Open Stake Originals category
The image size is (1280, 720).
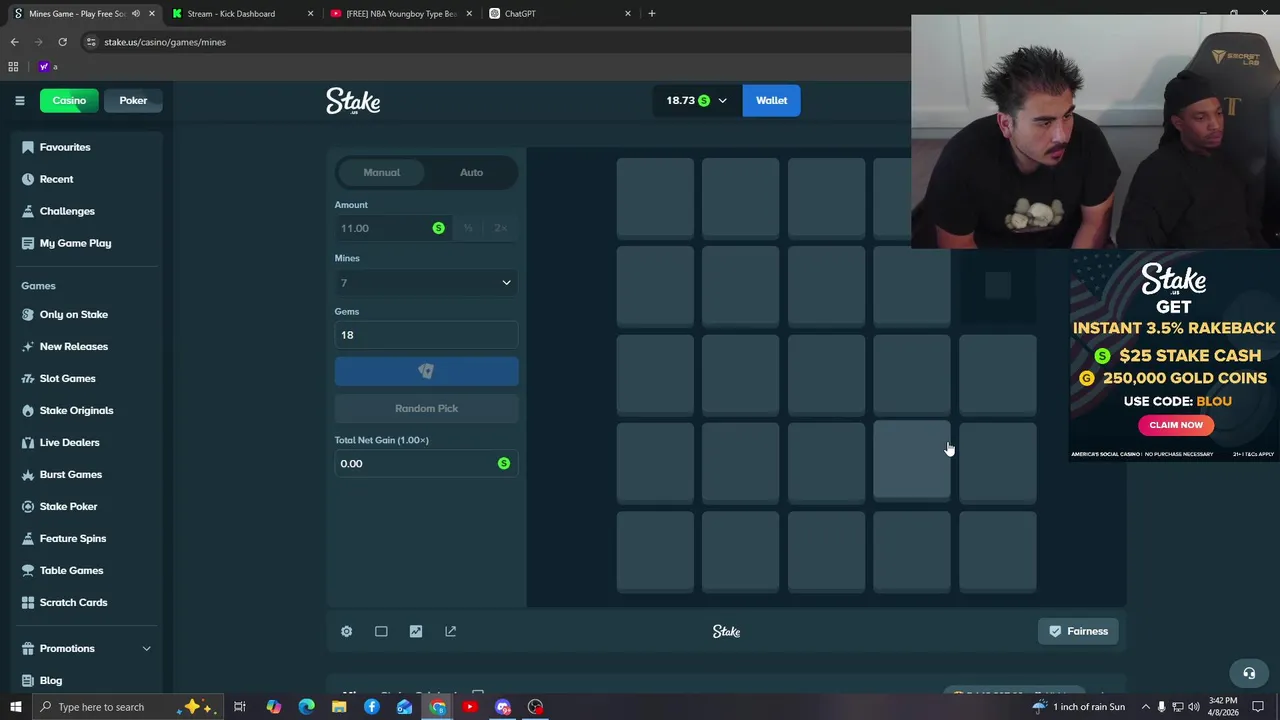tap(88, 410)
